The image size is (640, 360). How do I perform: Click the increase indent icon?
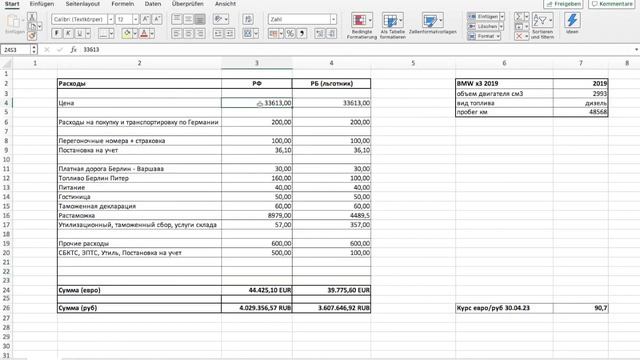(x=230, y=33)
